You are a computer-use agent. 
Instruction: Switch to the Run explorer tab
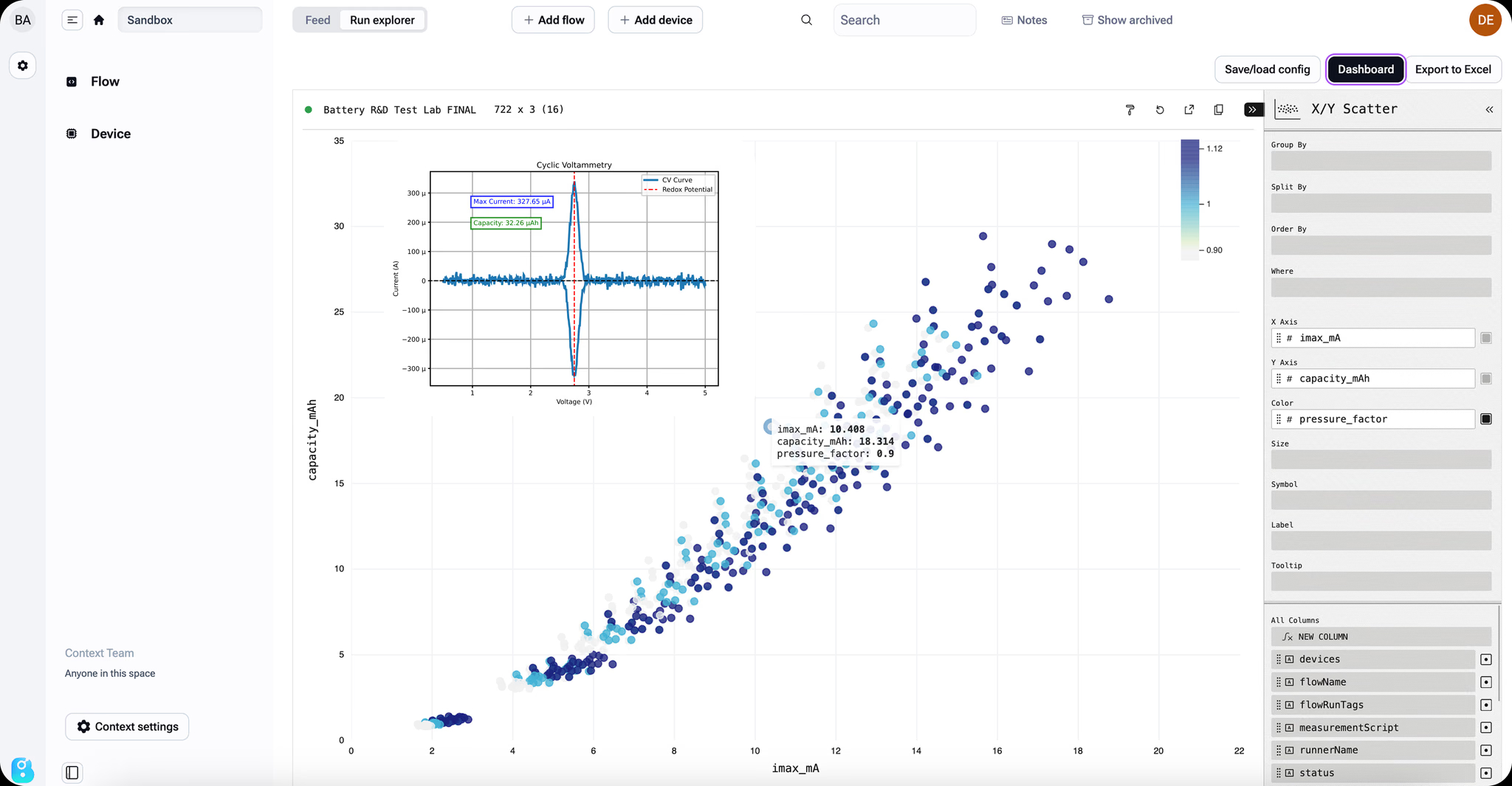[382, 20]
